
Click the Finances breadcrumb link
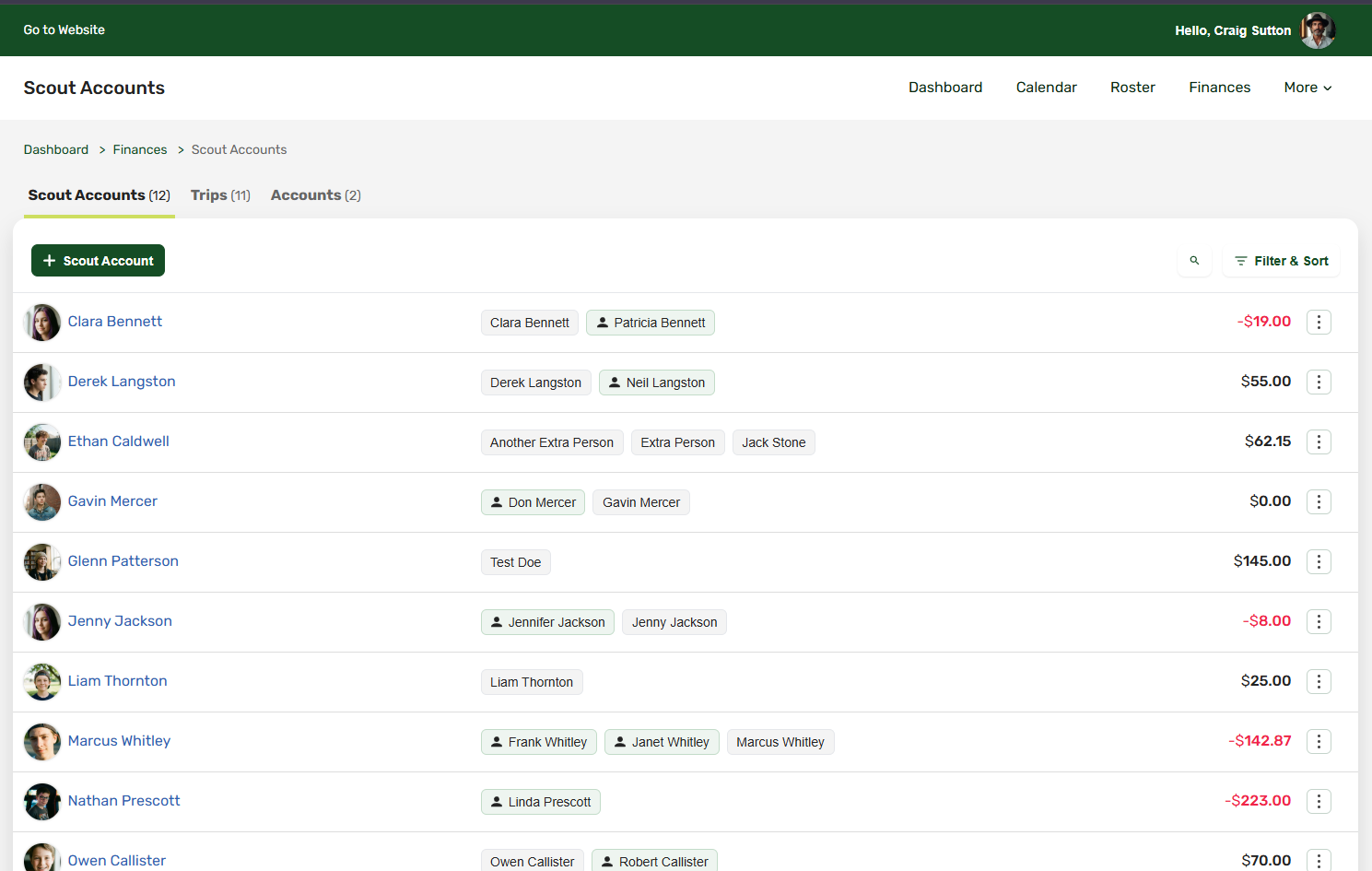coord(140,149)
